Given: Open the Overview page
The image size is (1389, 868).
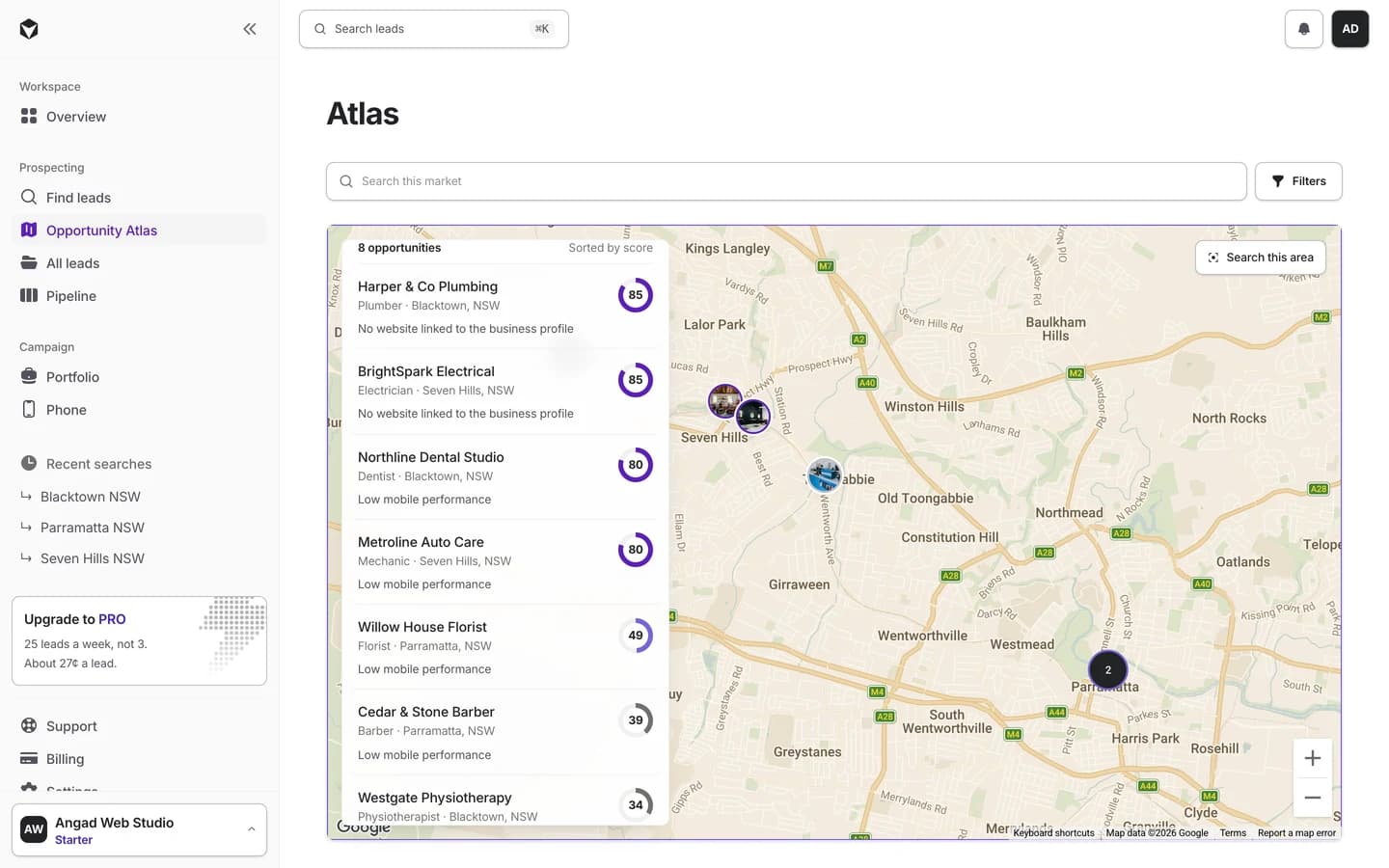Looking at the screenshot, I should [x=139, y=116].
